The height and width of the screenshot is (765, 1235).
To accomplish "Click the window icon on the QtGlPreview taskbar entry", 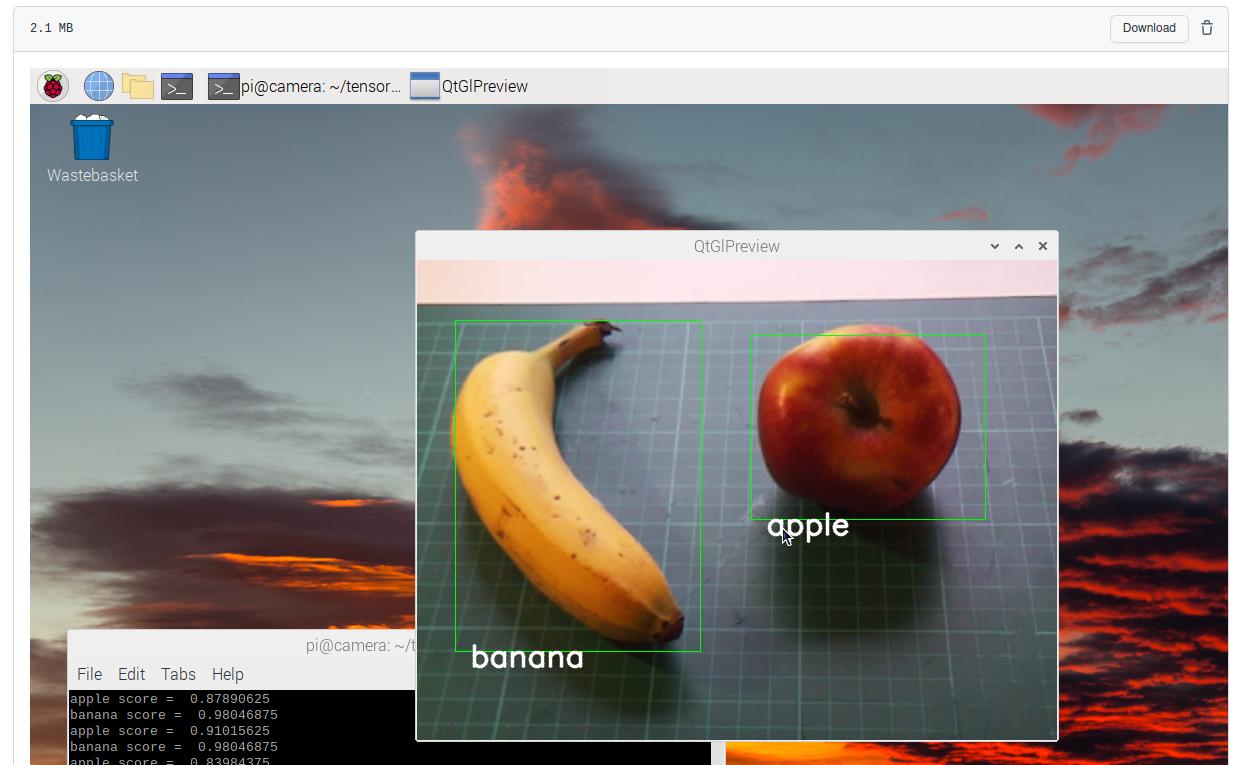I will click(x=423, y=86).
